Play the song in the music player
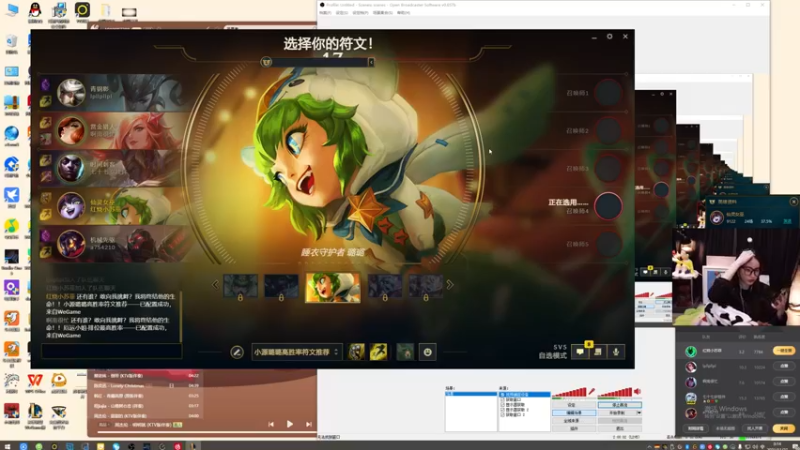 click(x=289, y=424)
